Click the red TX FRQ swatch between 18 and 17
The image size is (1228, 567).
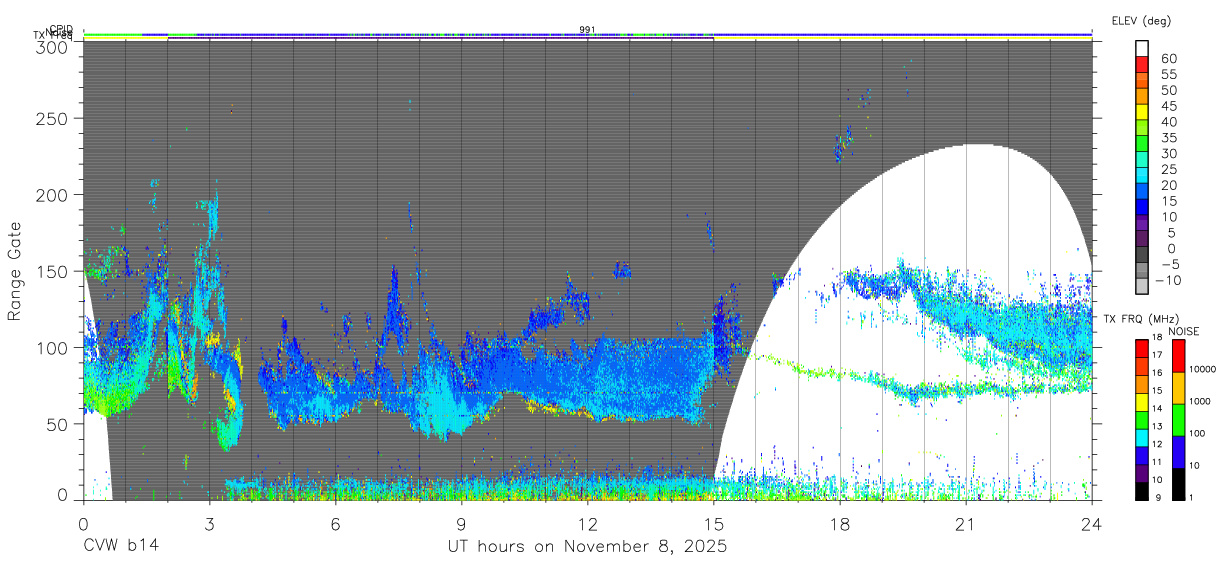1142,348
